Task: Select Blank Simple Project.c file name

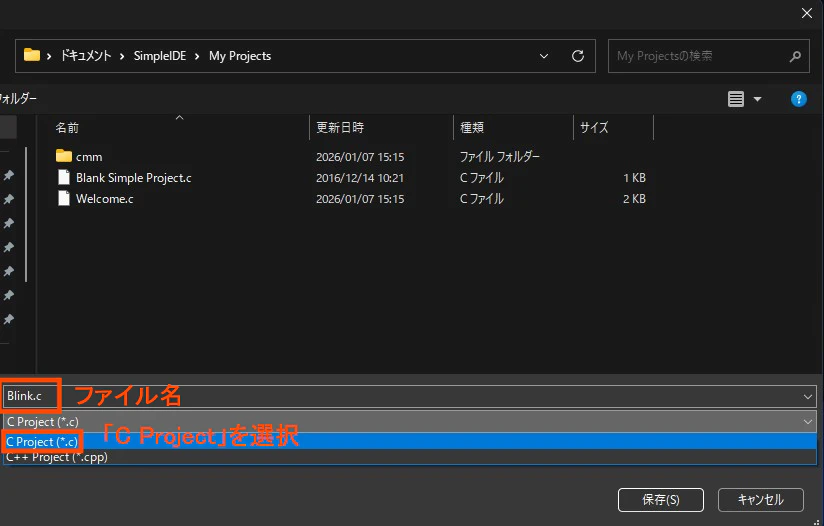Action: tap(133, 178)
